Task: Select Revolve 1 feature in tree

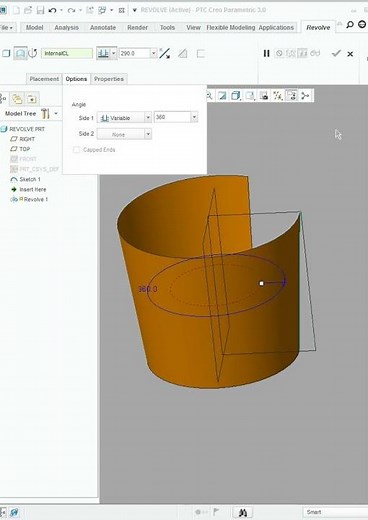Action: tap(30, 199)
